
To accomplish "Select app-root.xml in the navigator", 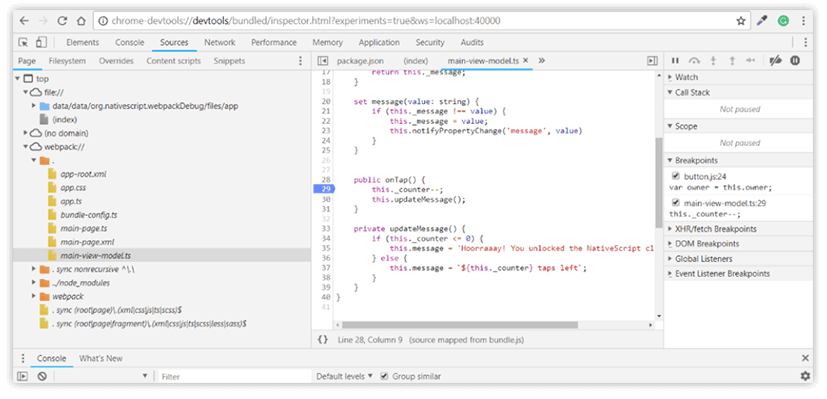I will pos(83,174).
